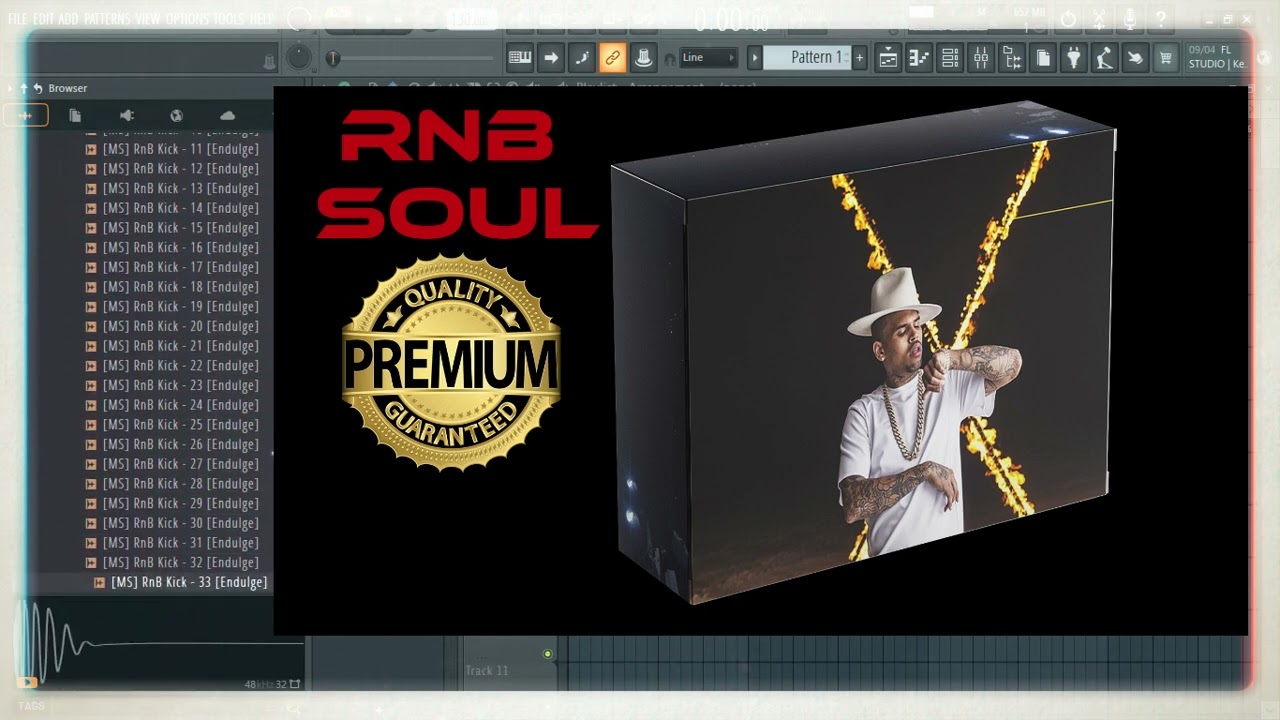
Task: Click the 09/04 FL STUDIO news panel
Action: (1217, 57)
